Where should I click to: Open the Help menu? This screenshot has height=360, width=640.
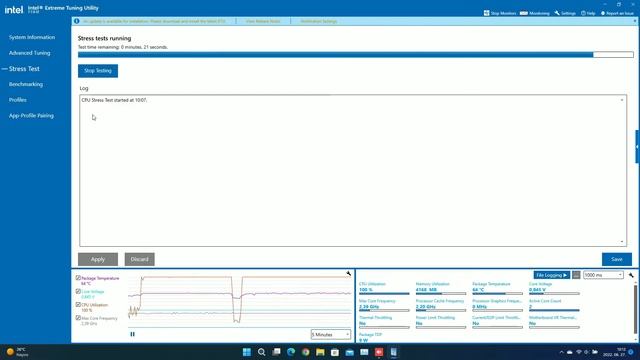point(588,13)
